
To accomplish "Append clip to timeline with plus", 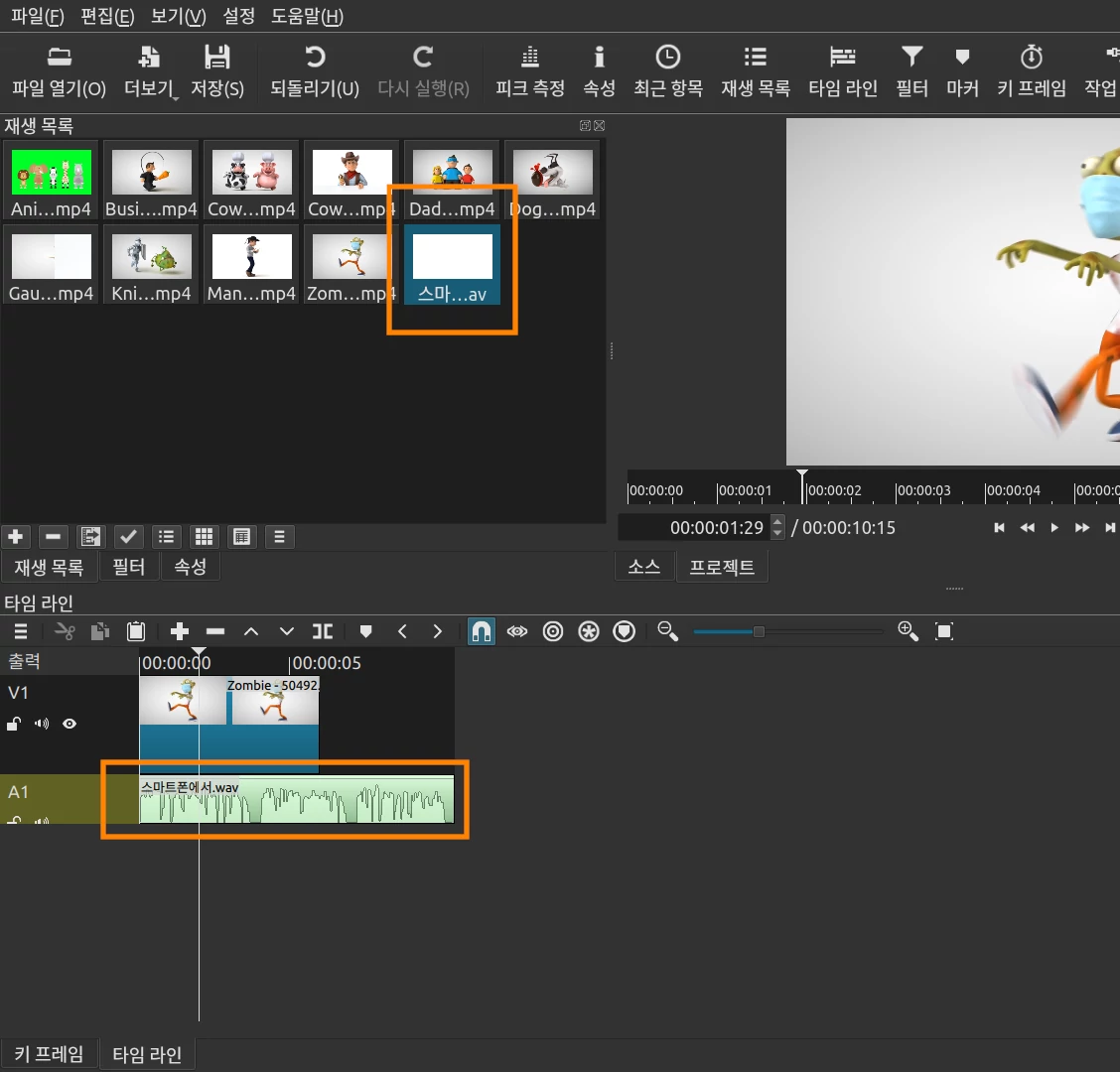I will coord(180,631).
